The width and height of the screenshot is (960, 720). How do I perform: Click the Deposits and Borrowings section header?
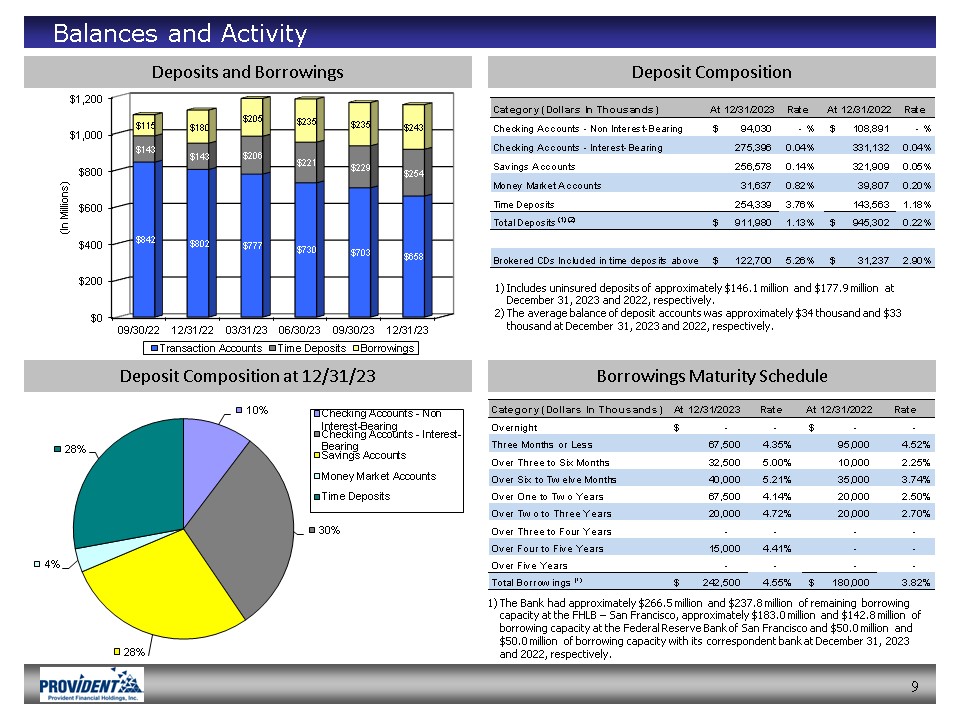247,72
